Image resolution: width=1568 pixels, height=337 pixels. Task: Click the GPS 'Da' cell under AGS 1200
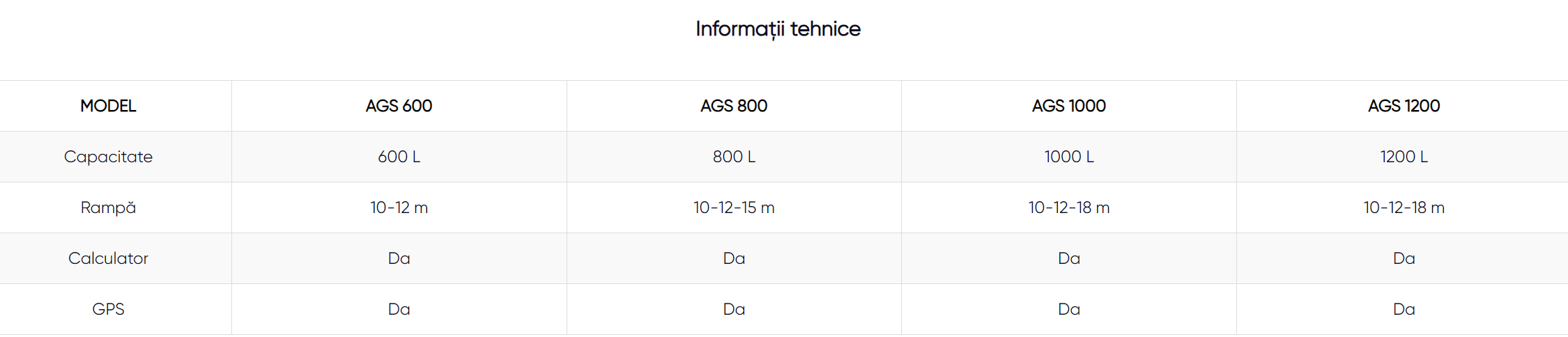1404,309
